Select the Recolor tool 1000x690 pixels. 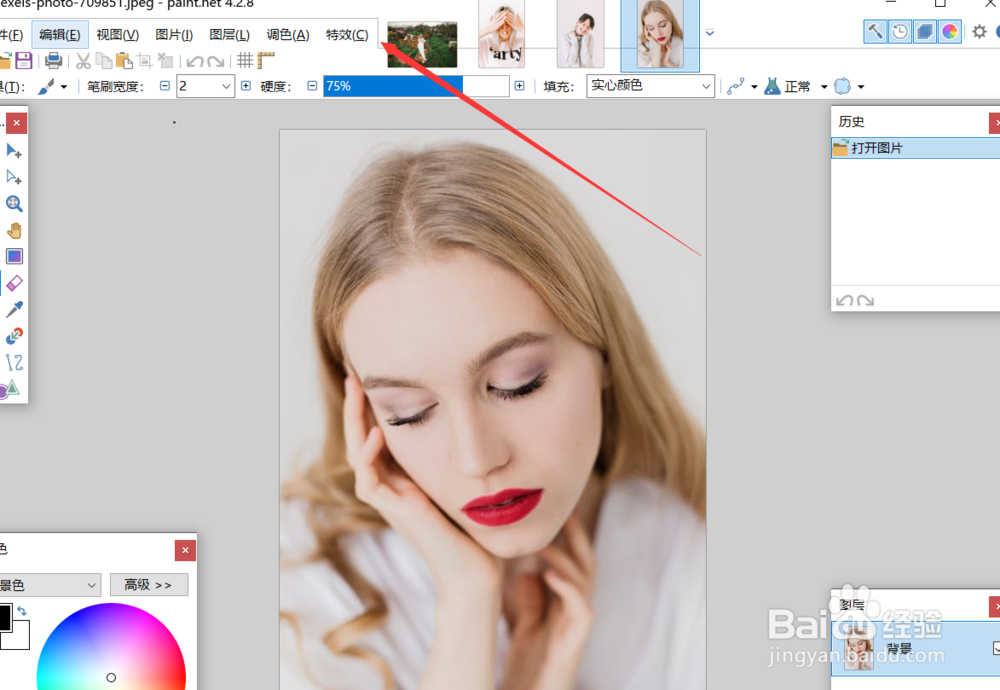click(14, 336)
